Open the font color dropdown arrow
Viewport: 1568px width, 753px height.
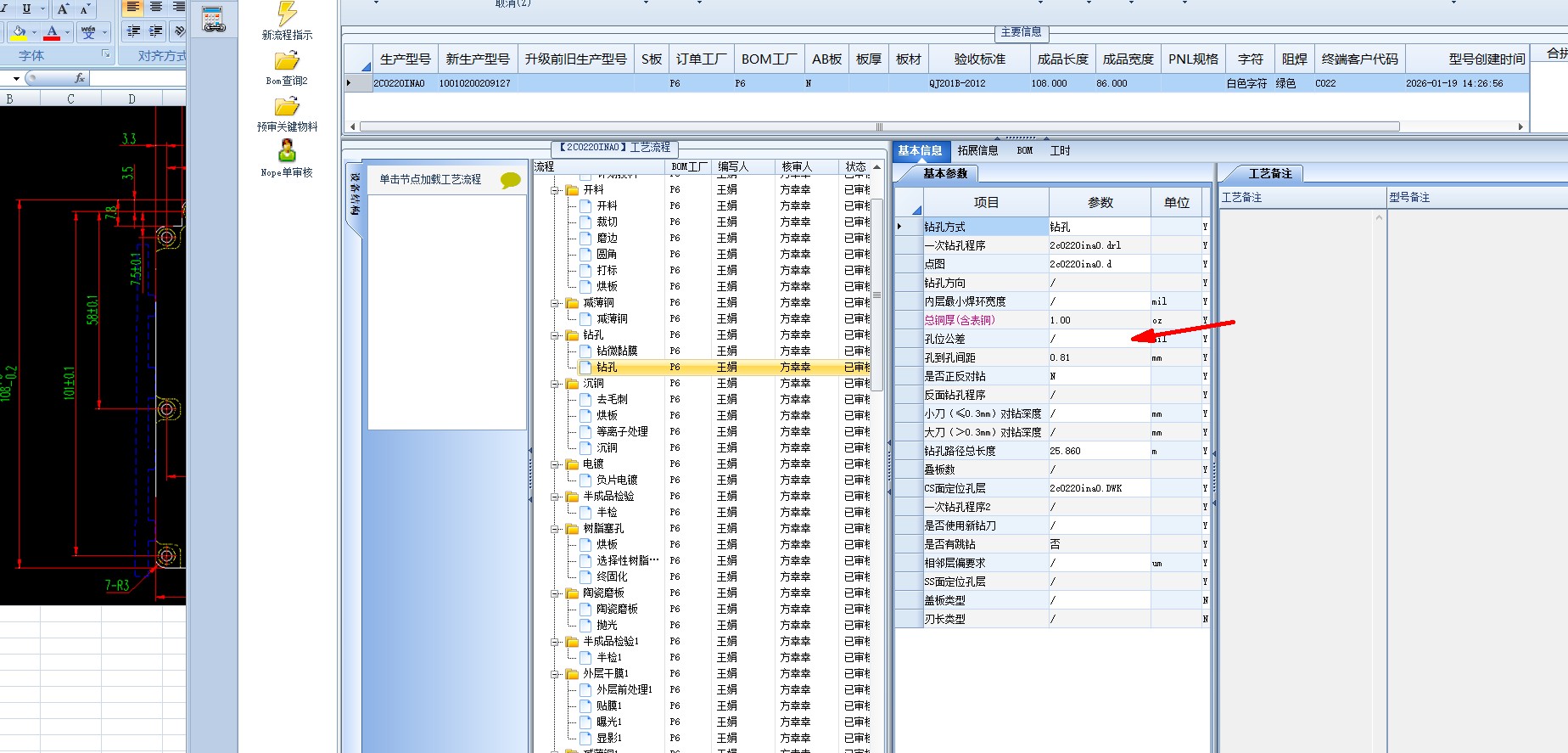click(67, 33)
